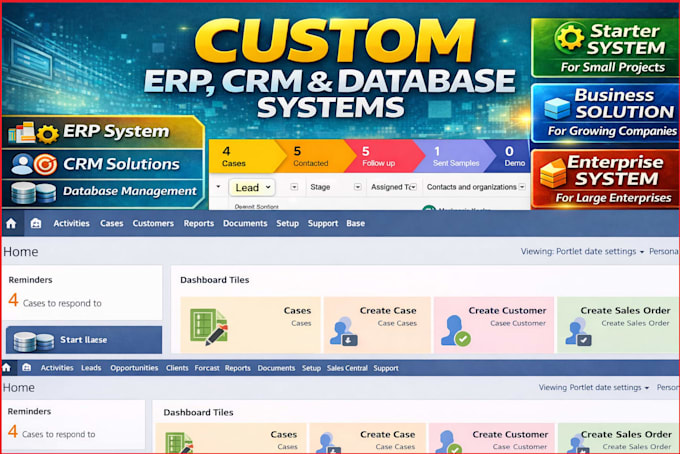Click the CRM Solutions person-target icon
Image resolution: width=680 pixels, height=454 pixels.
pos(34,164)
